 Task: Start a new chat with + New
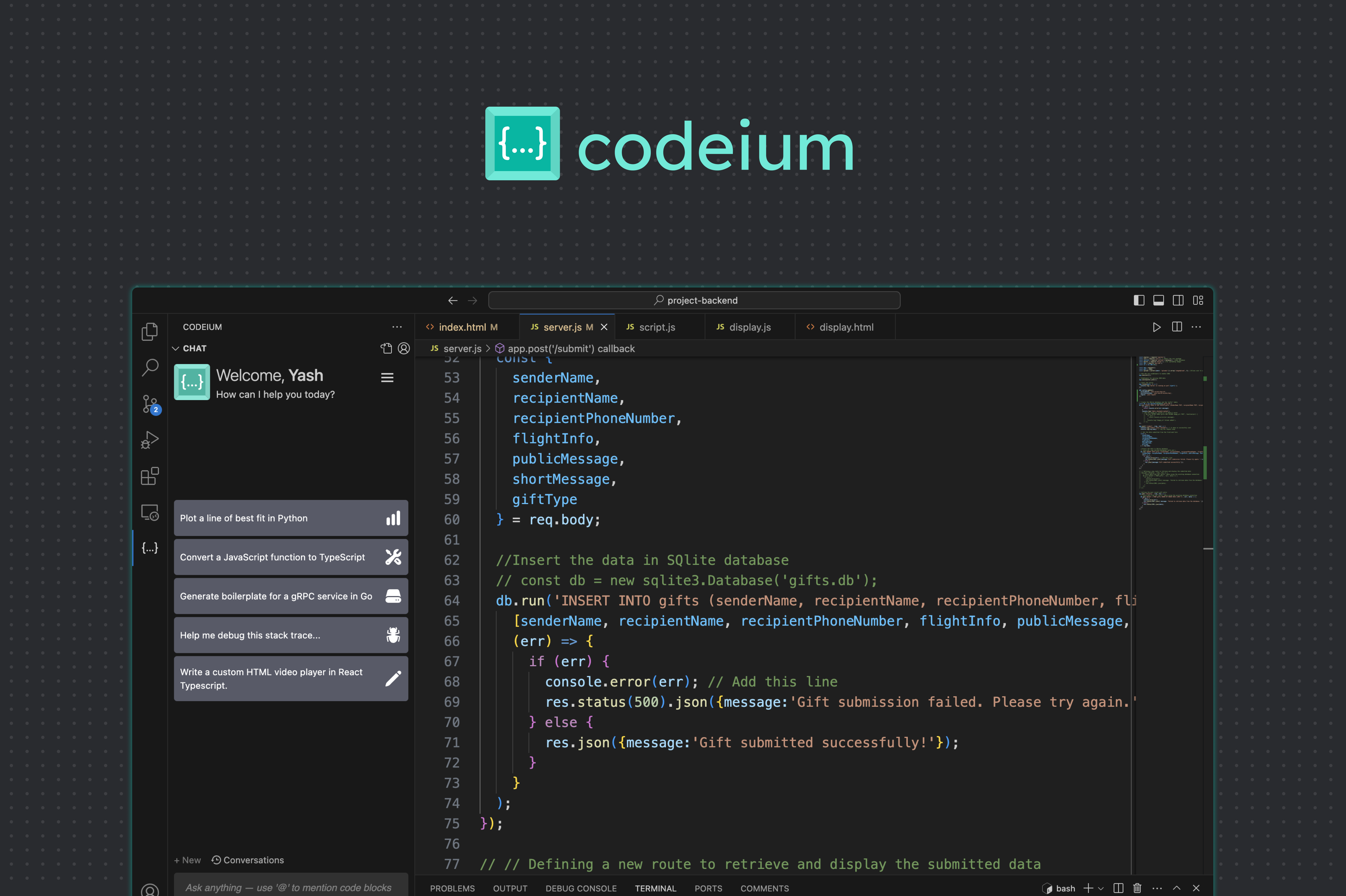coord(187,860)
